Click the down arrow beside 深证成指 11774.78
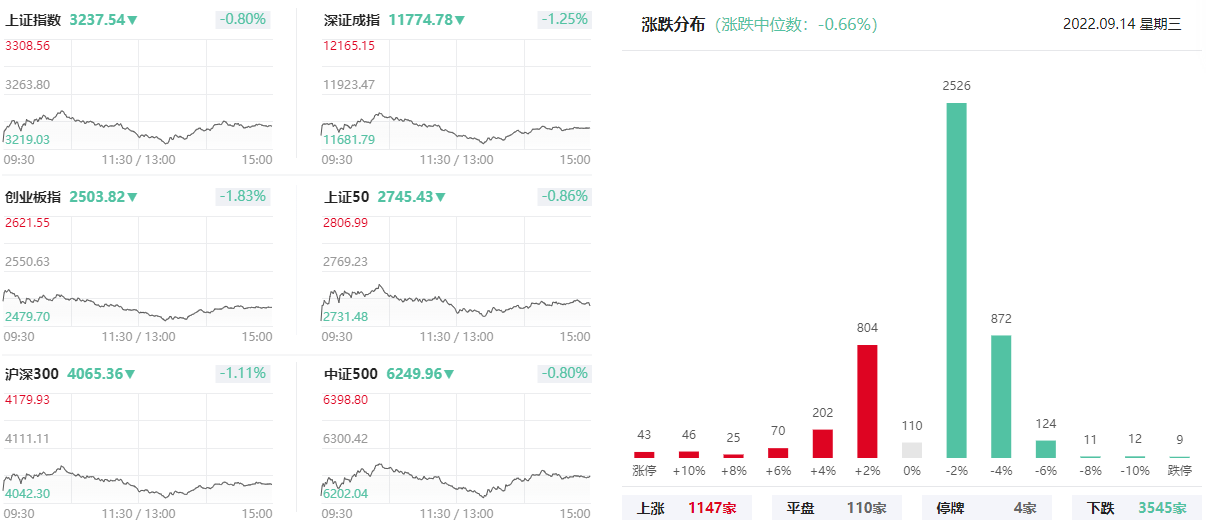Image resolution: width=1206 pixels, height=527 pixels. pyautogui.click(x=460, y=20)
